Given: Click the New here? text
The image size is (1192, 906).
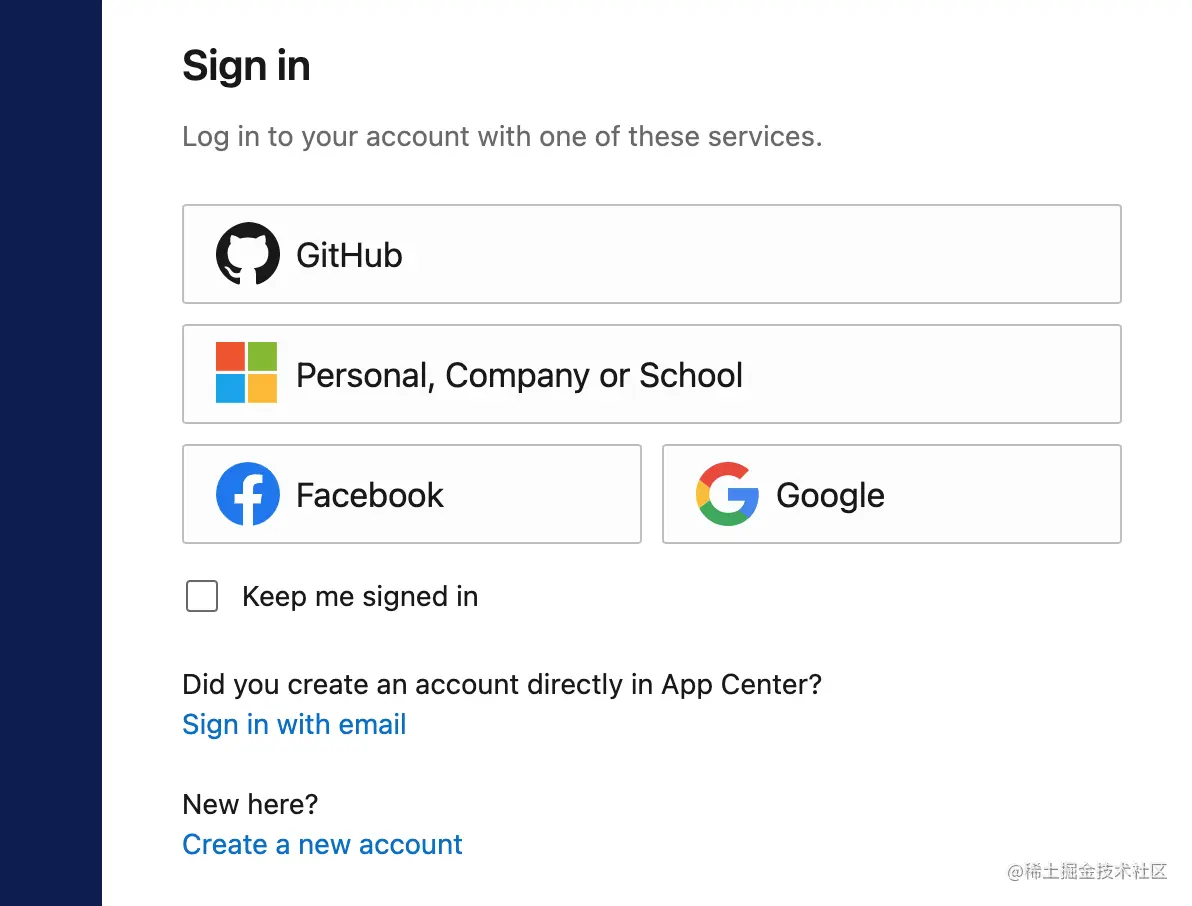Looking at the screenshot, I should click(250, 804).
